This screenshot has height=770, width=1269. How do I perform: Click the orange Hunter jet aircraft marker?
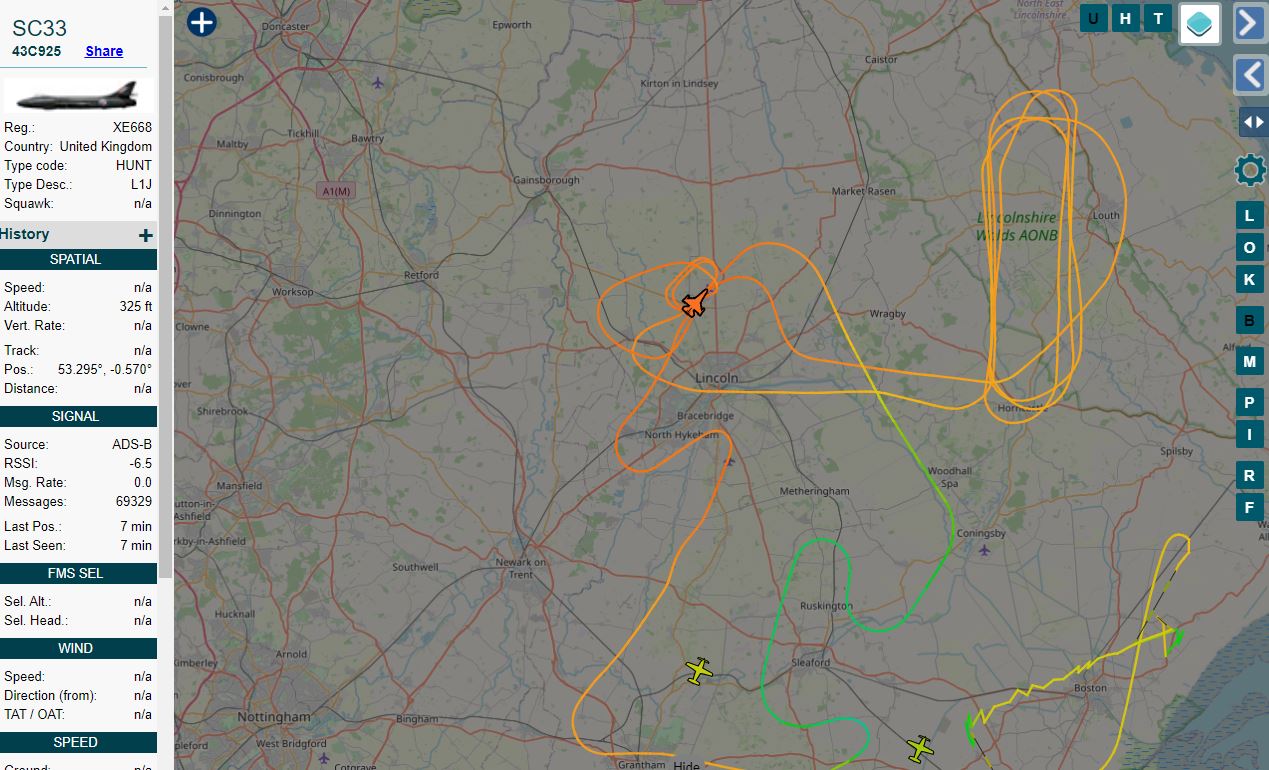click(695, 302)
